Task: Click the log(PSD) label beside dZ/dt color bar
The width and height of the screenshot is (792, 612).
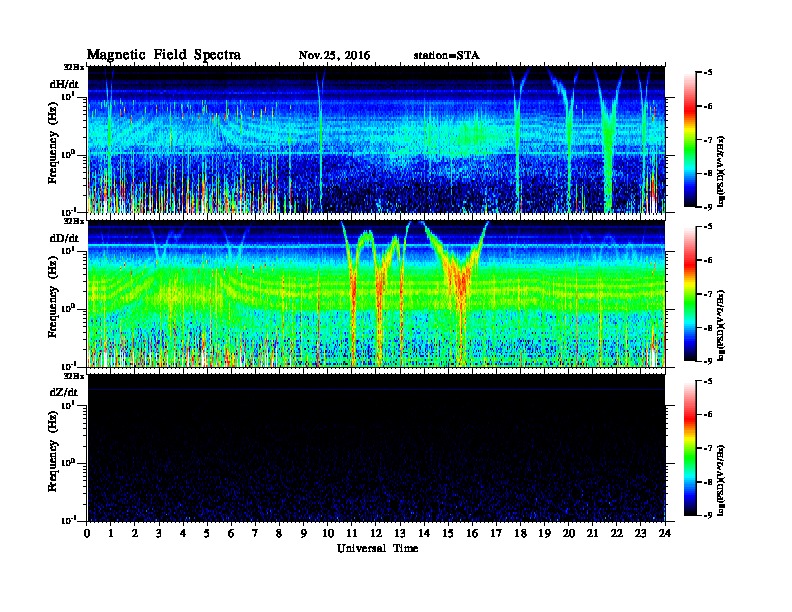Action: (721, 480)
